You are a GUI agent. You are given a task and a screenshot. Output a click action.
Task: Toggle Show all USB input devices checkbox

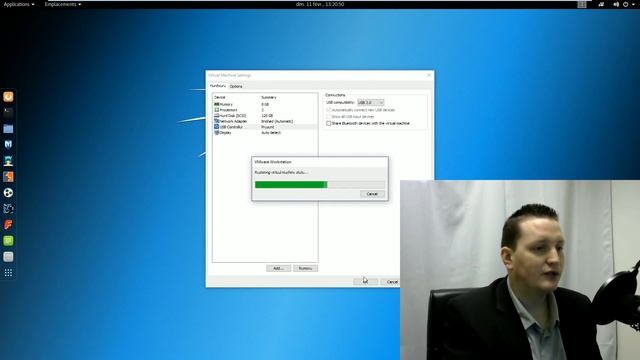[x=329, y=116]
